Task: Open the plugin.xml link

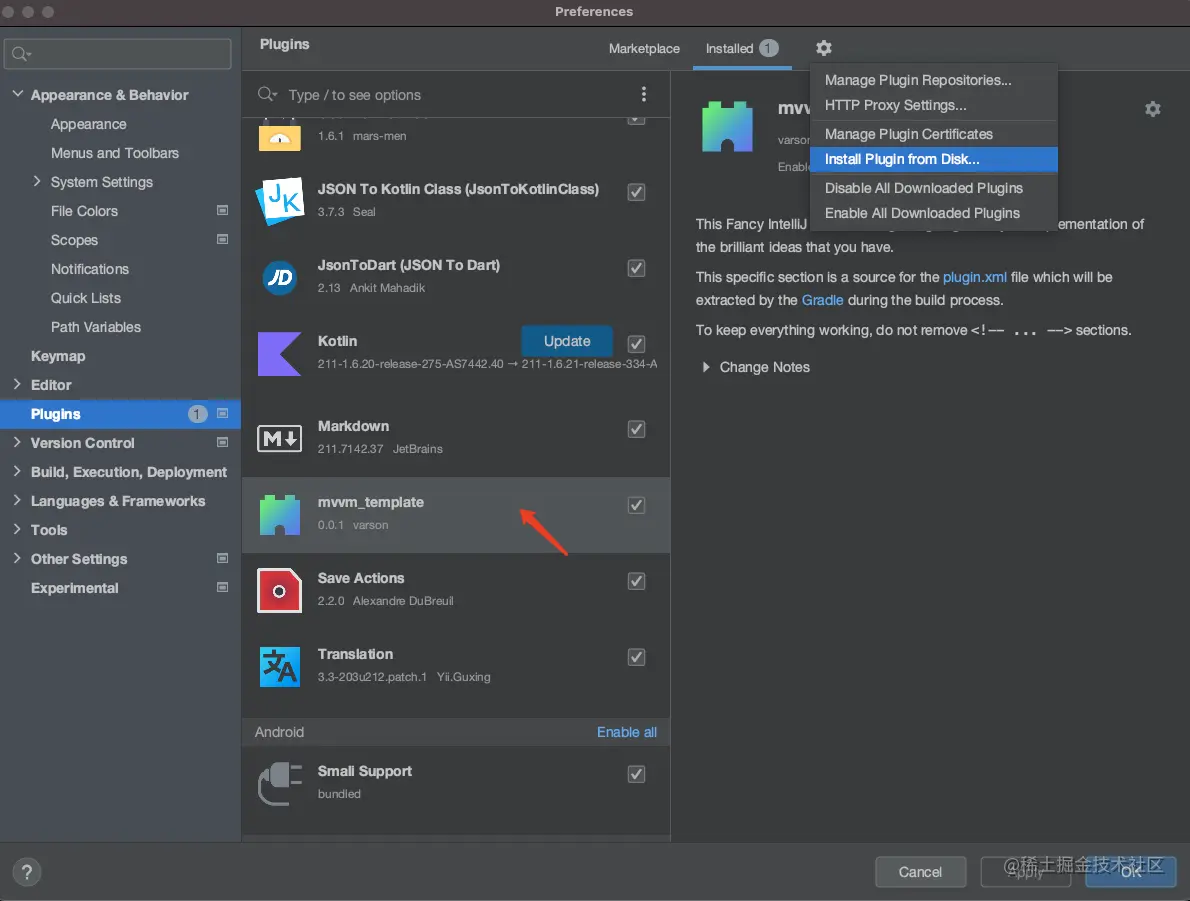Action: point(974,277)
